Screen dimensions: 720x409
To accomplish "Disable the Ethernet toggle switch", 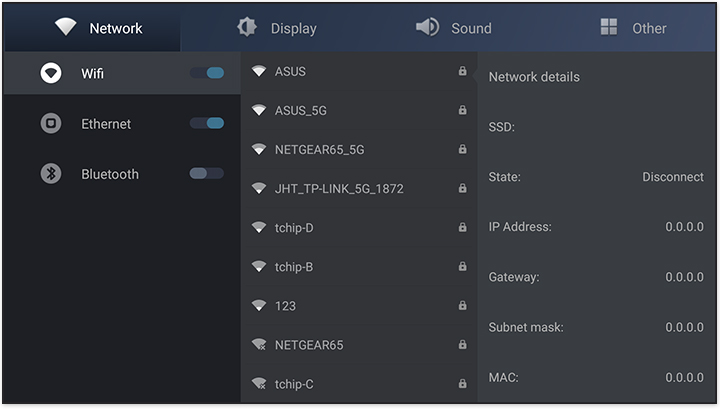I will 207,123.
